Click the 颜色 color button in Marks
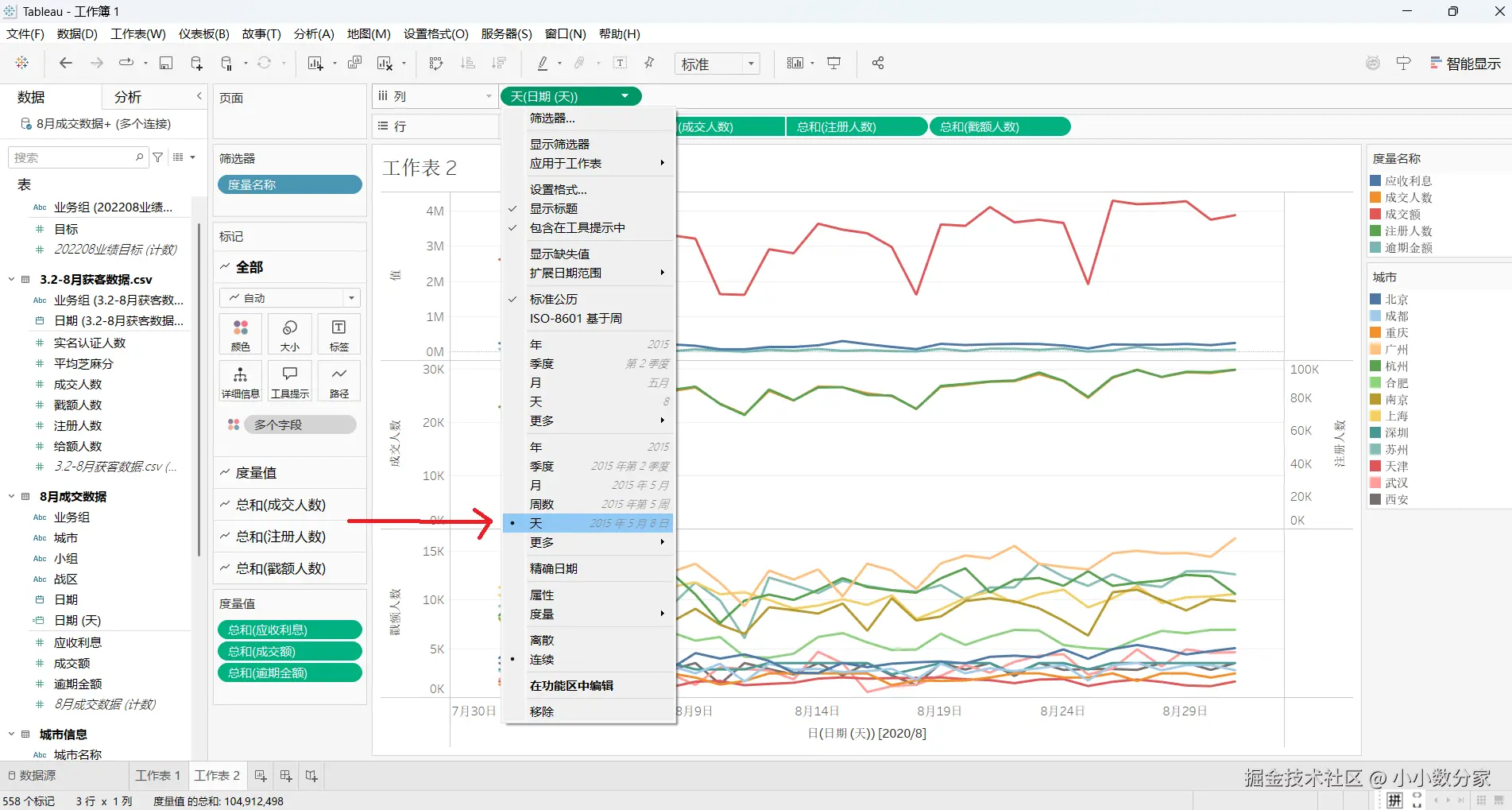The image size is (1512, 810). pos(241,335)
